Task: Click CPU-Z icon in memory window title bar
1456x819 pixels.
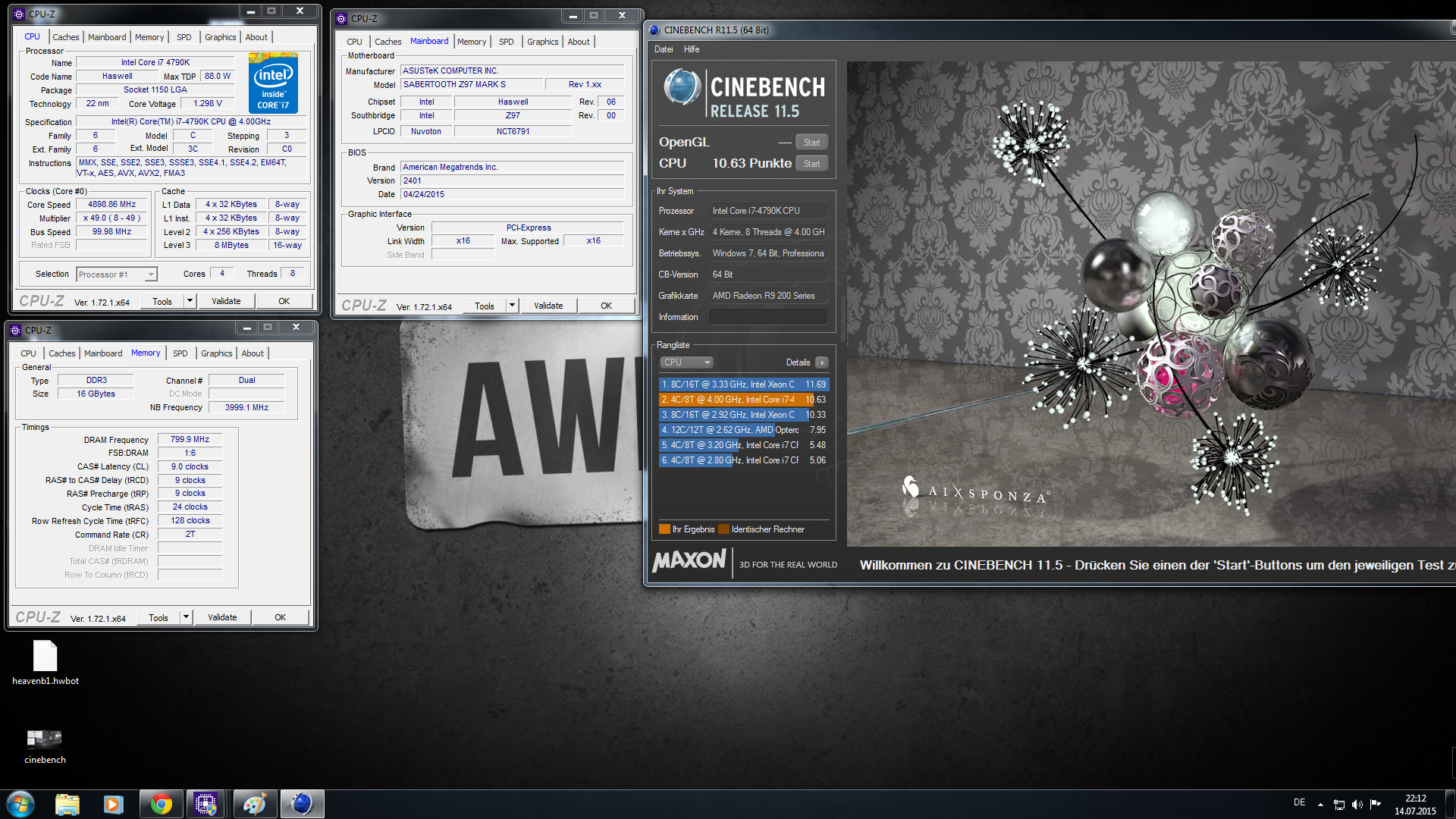Action: pyautogui.click(x=15, y=330)
